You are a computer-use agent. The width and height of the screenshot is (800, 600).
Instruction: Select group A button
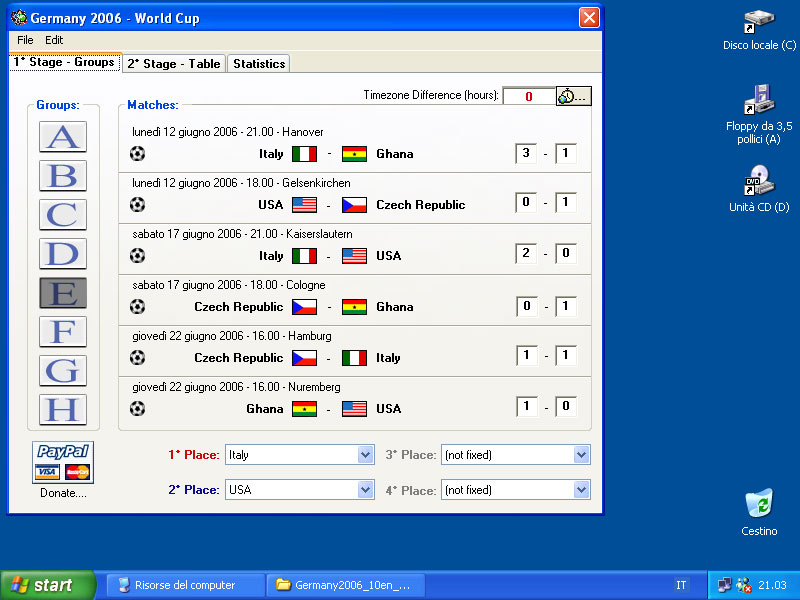[63, 137]
